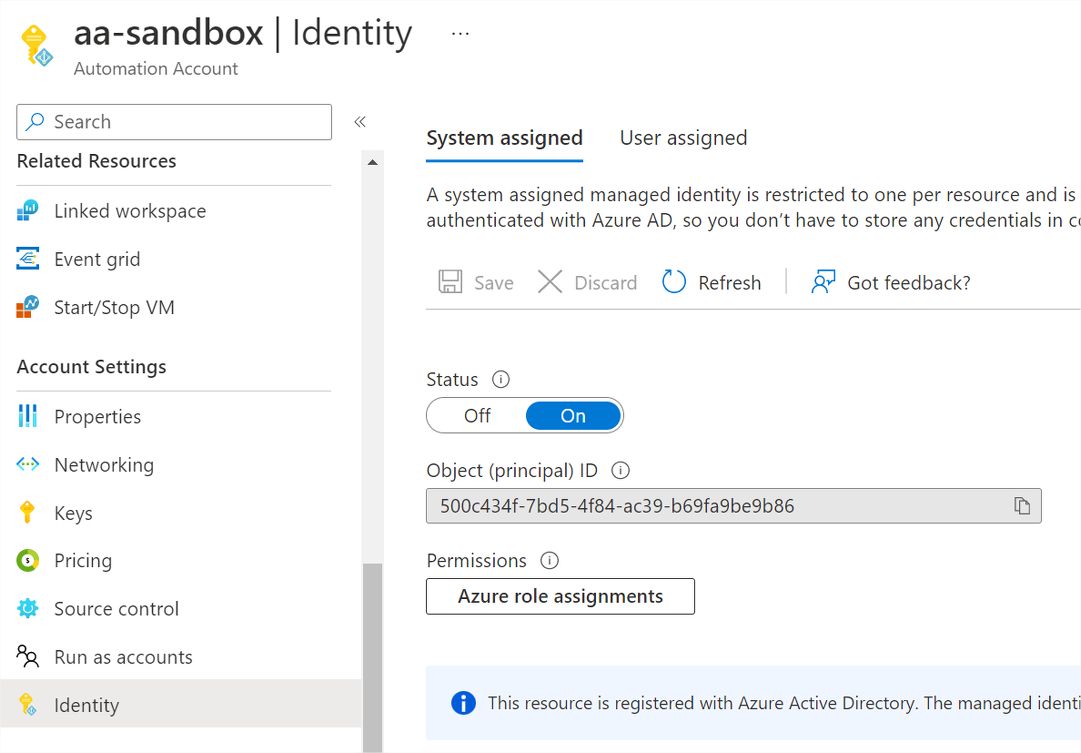Collapse the sidebar with the double chevron
The image size is (1081, 753).
tap(360, 122)
